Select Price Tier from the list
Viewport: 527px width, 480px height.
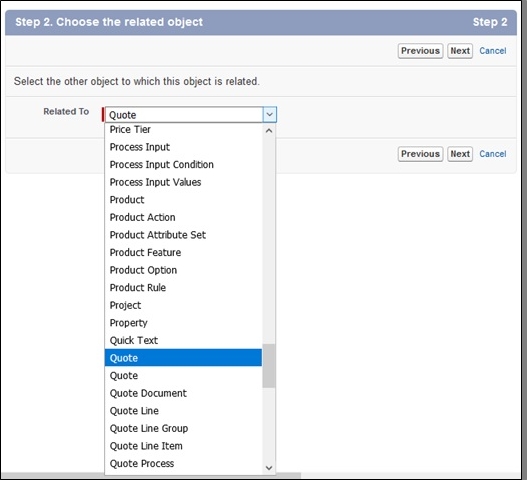click(183, 129)
